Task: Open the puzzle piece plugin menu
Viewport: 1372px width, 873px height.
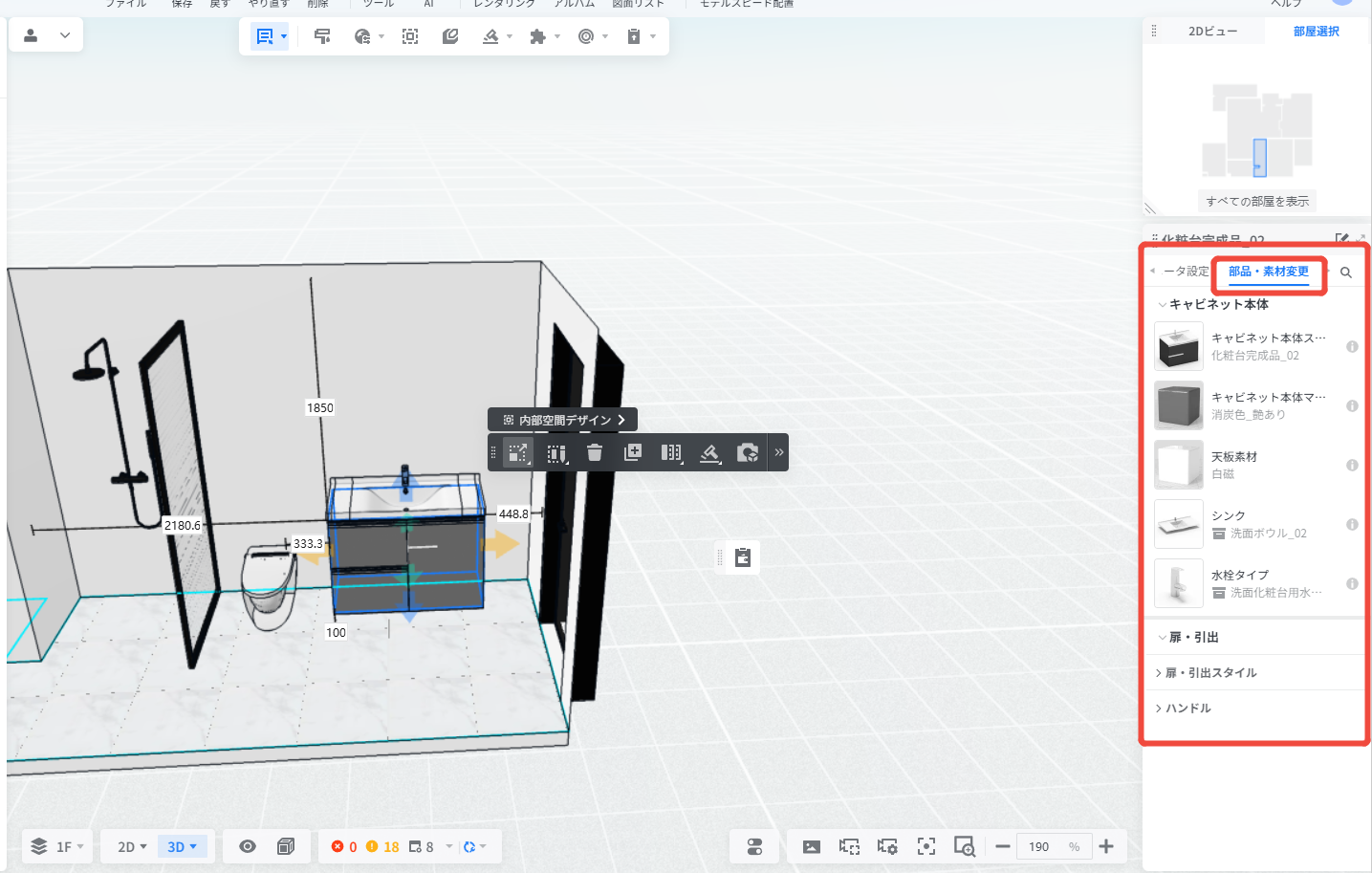Action: click(x=537, y=36)
